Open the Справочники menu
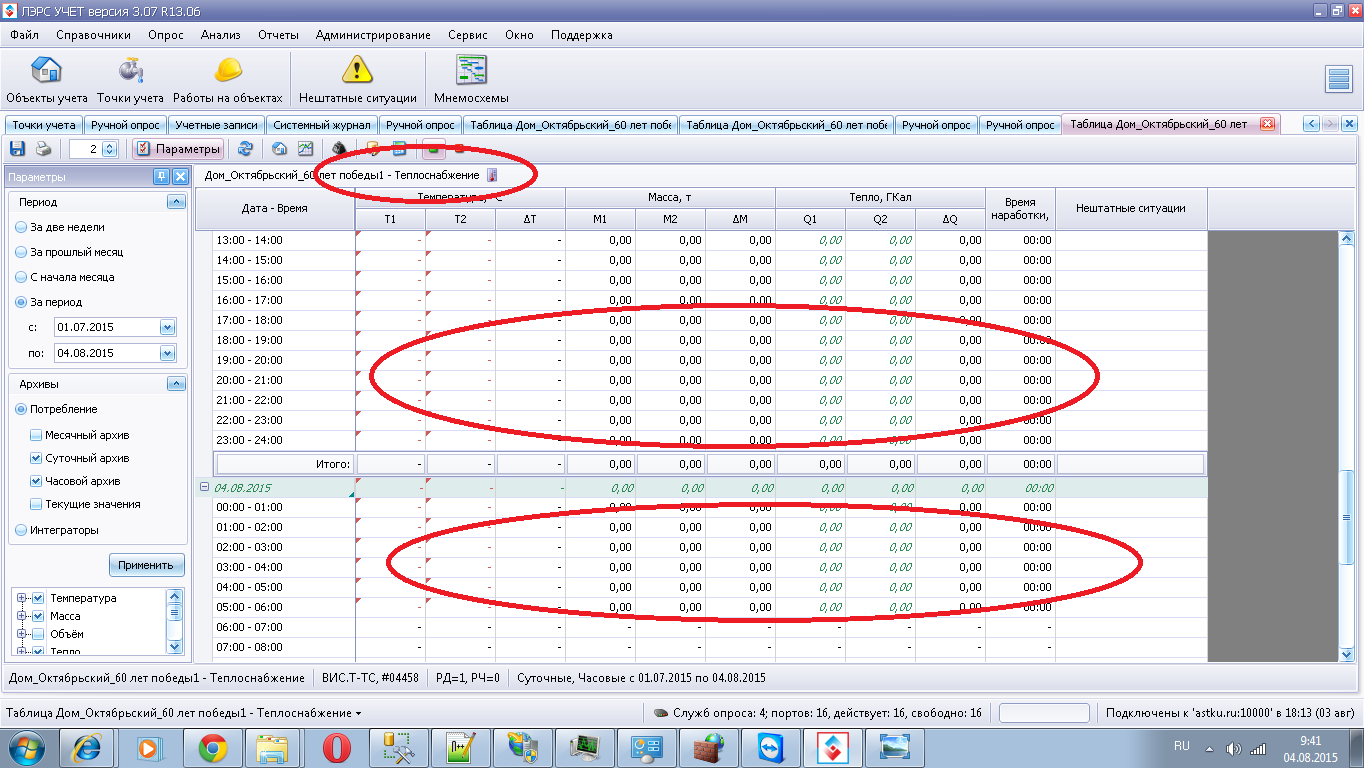 (93, 35)
